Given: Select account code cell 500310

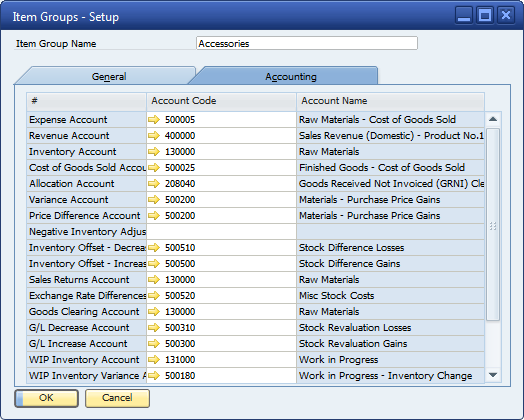Looking at the screenshot, I should 221,328.
